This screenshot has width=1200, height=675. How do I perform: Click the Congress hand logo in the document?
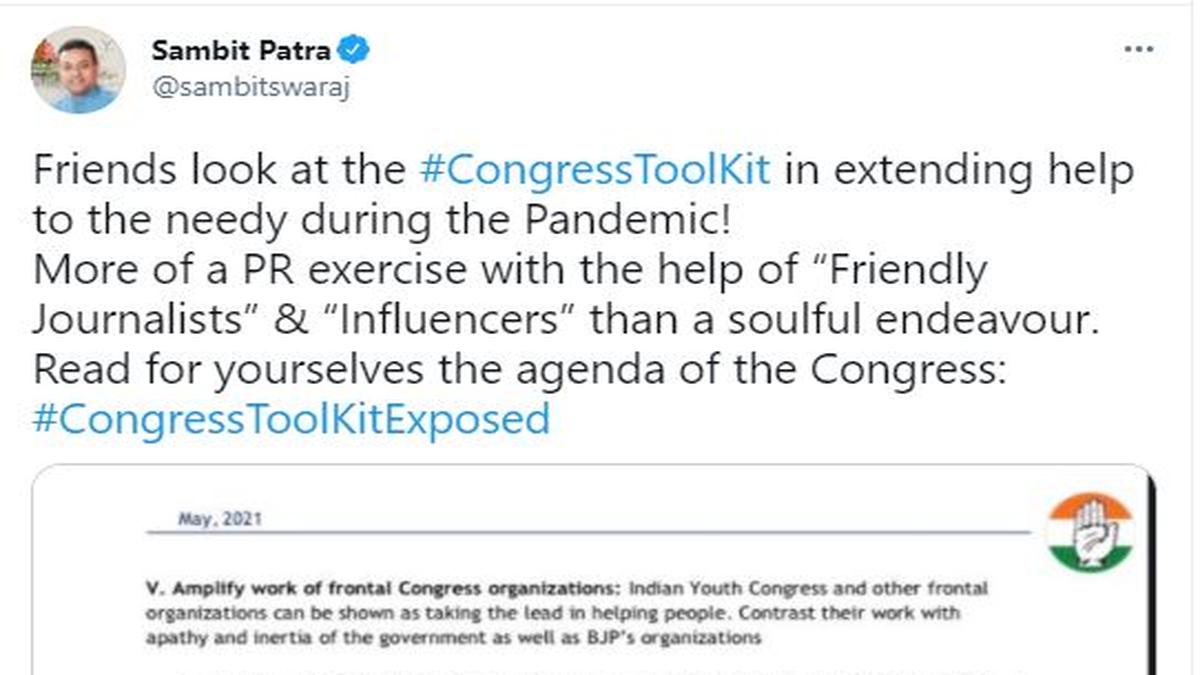(1089, 533)
